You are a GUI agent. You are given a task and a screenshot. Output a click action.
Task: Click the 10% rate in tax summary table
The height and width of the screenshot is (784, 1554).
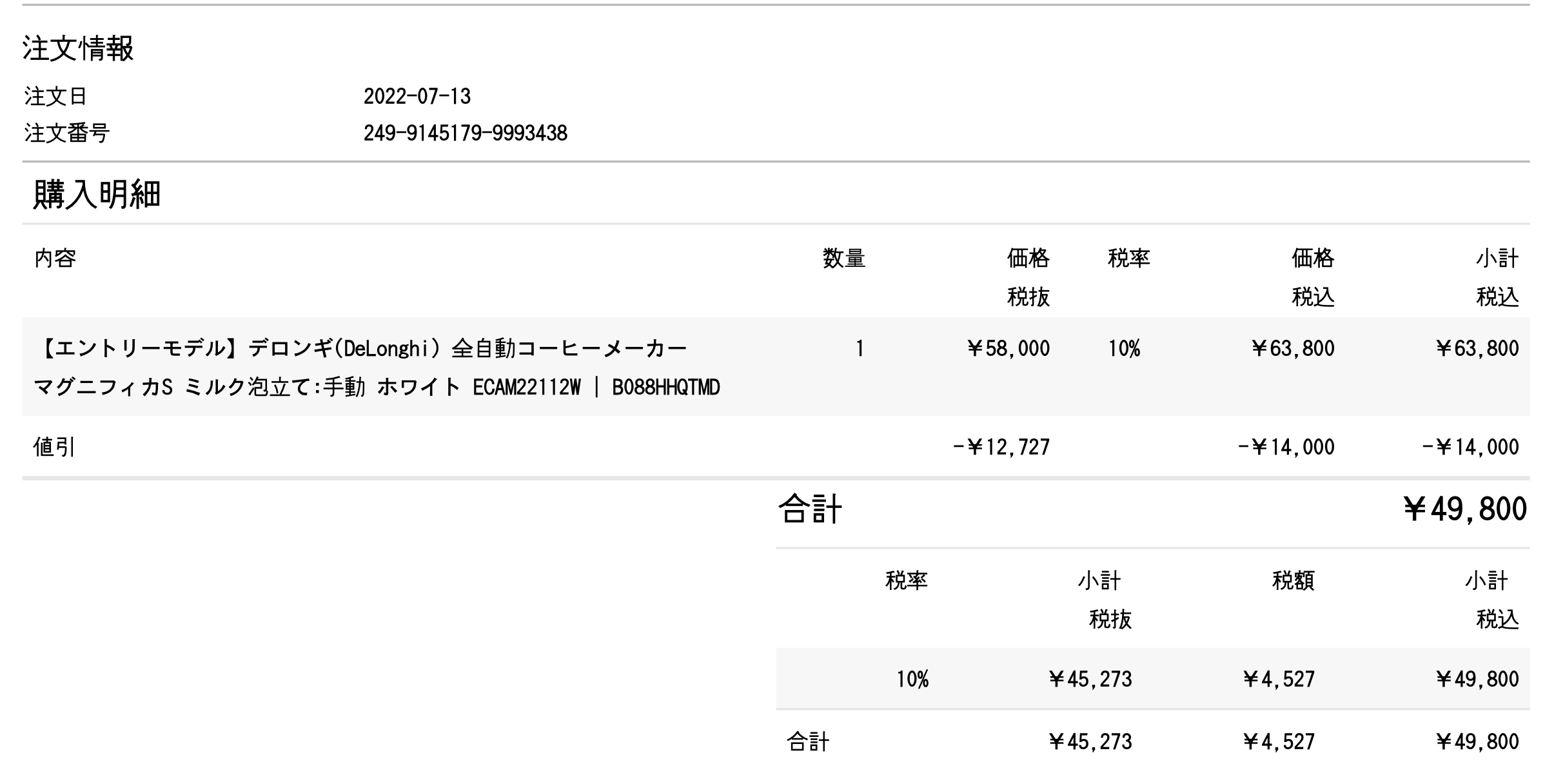tap(912, 679)
